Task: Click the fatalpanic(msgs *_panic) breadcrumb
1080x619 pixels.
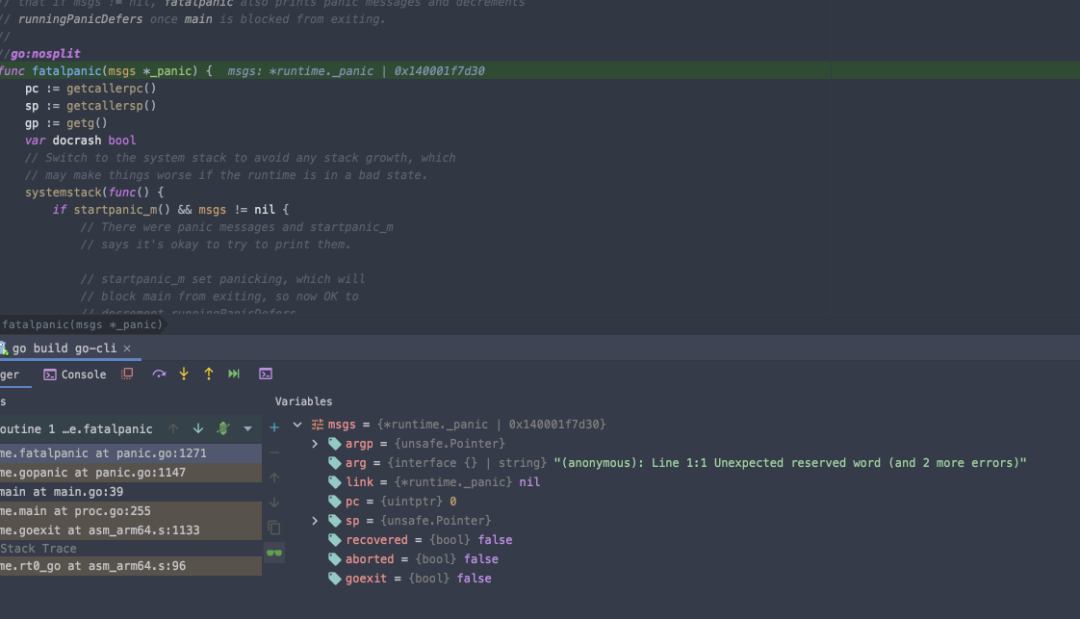Action: point(82,325)
